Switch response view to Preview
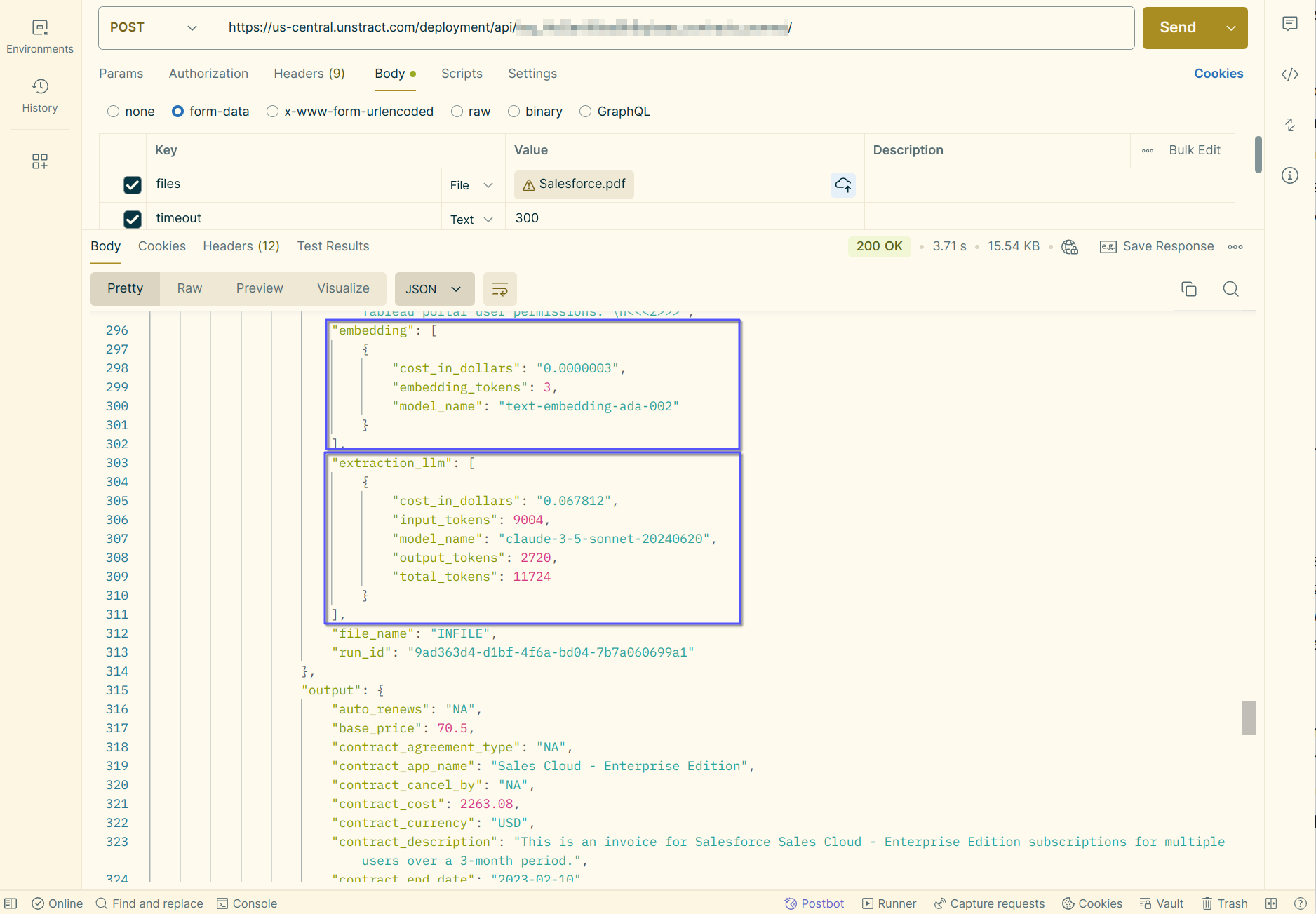Screen dimensions: 1316x914 click(260, 288)
